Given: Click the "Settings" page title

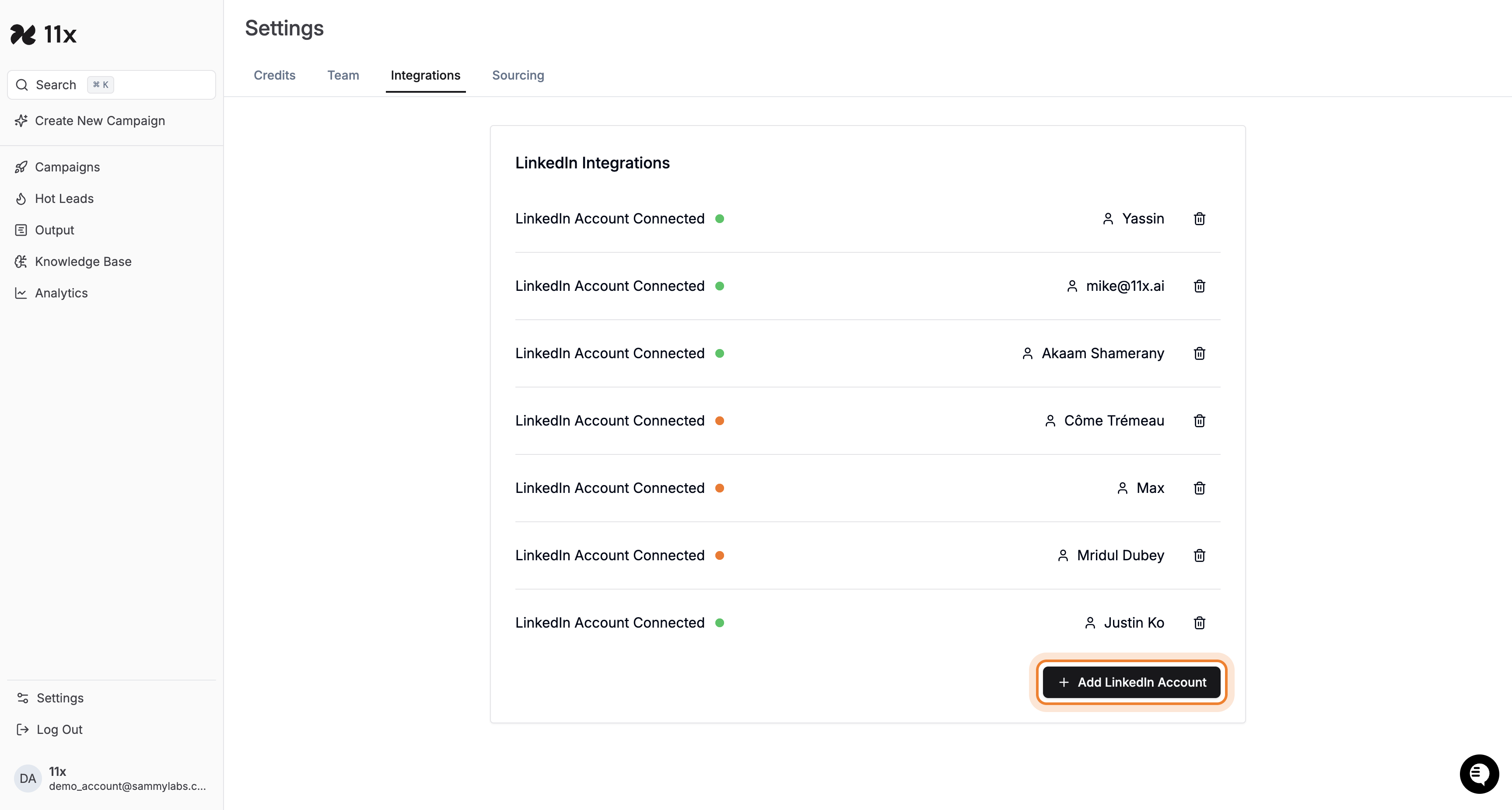Looking at the screenshot, I should [x=284, y=28].
